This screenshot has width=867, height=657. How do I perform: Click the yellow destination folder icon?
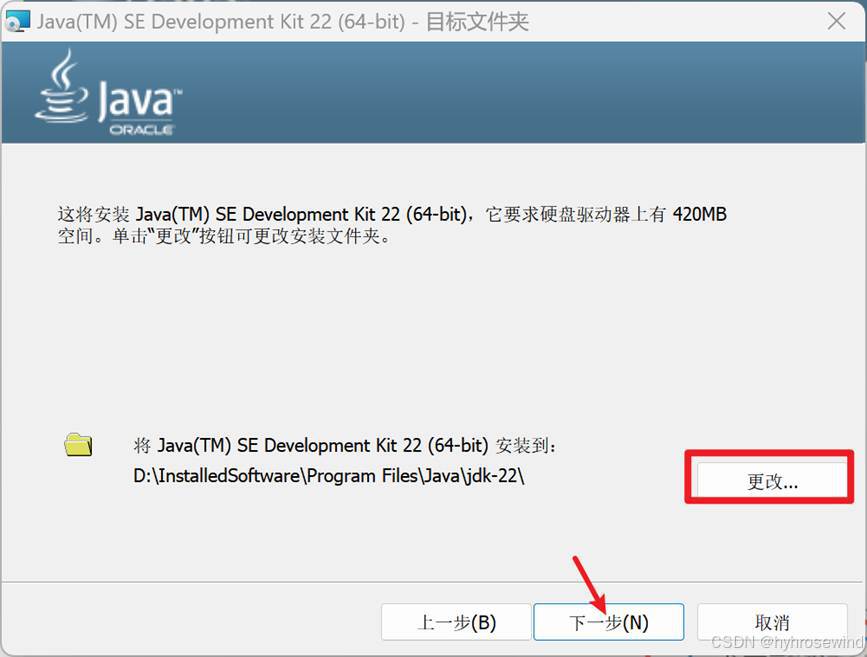[78, 445]
